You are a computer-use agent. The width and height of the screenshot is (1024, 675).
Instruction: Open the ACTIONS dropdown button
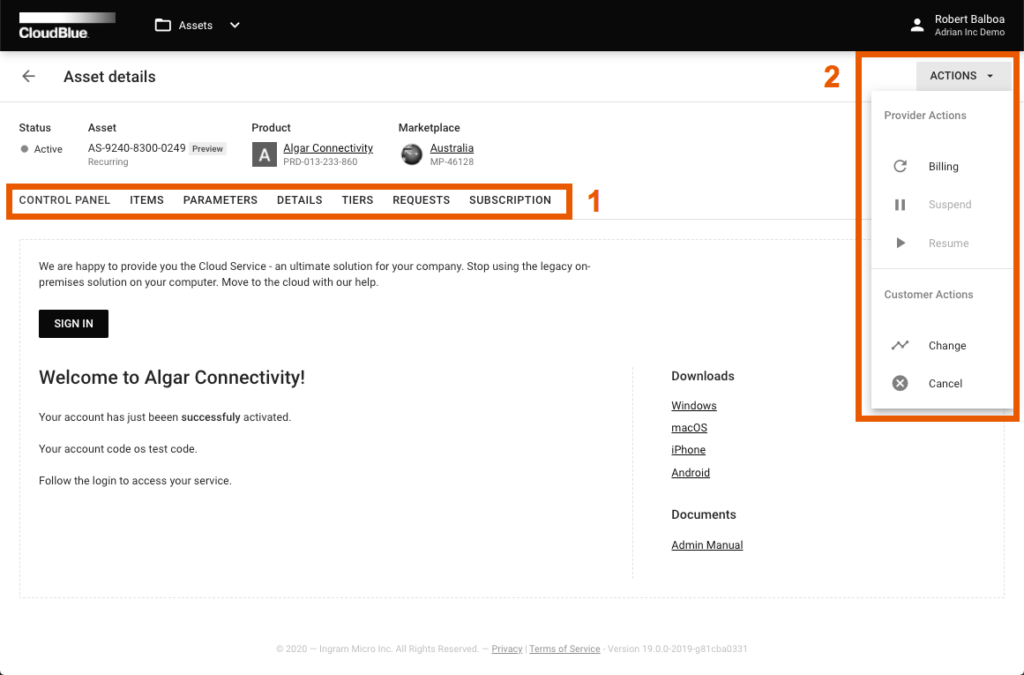pyautogui.click(x=963, y=76)
